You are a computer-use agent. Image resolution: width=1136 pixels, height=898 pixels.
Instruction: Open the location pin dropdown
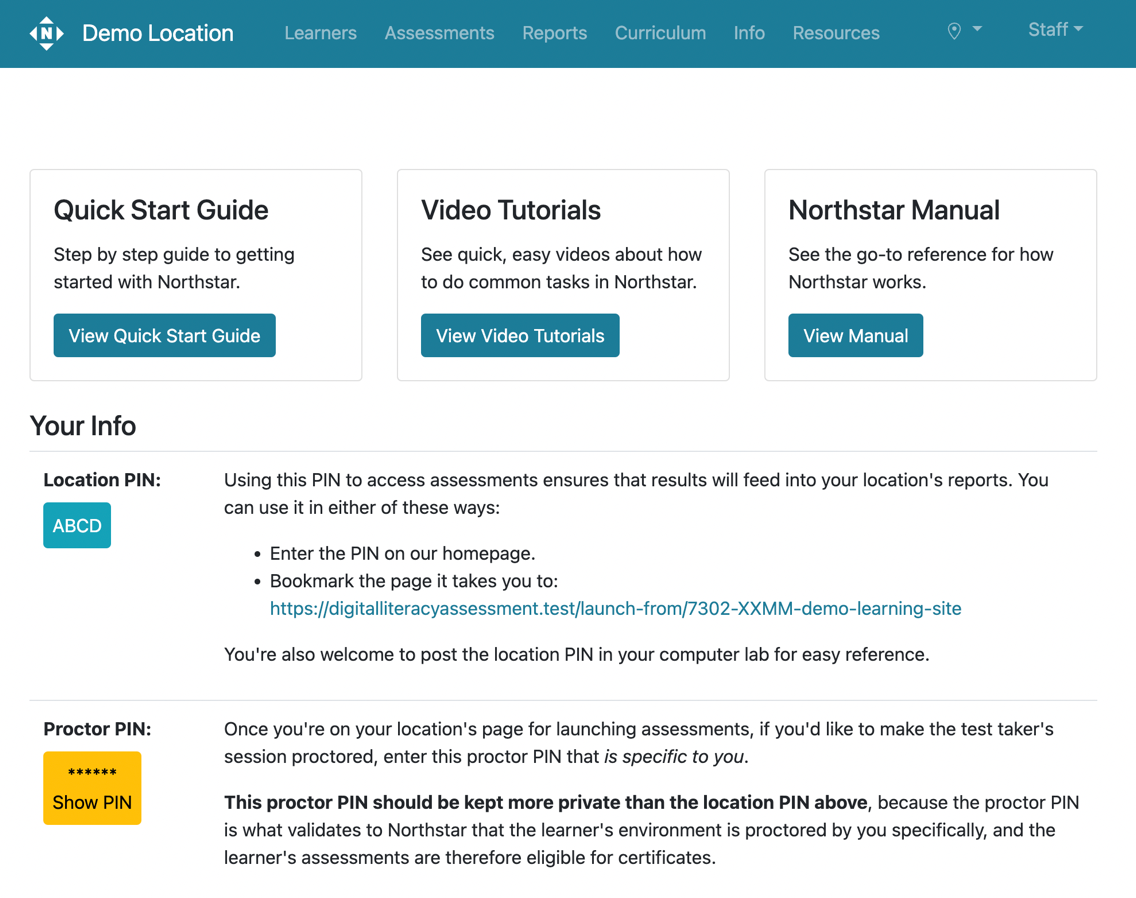964,30
